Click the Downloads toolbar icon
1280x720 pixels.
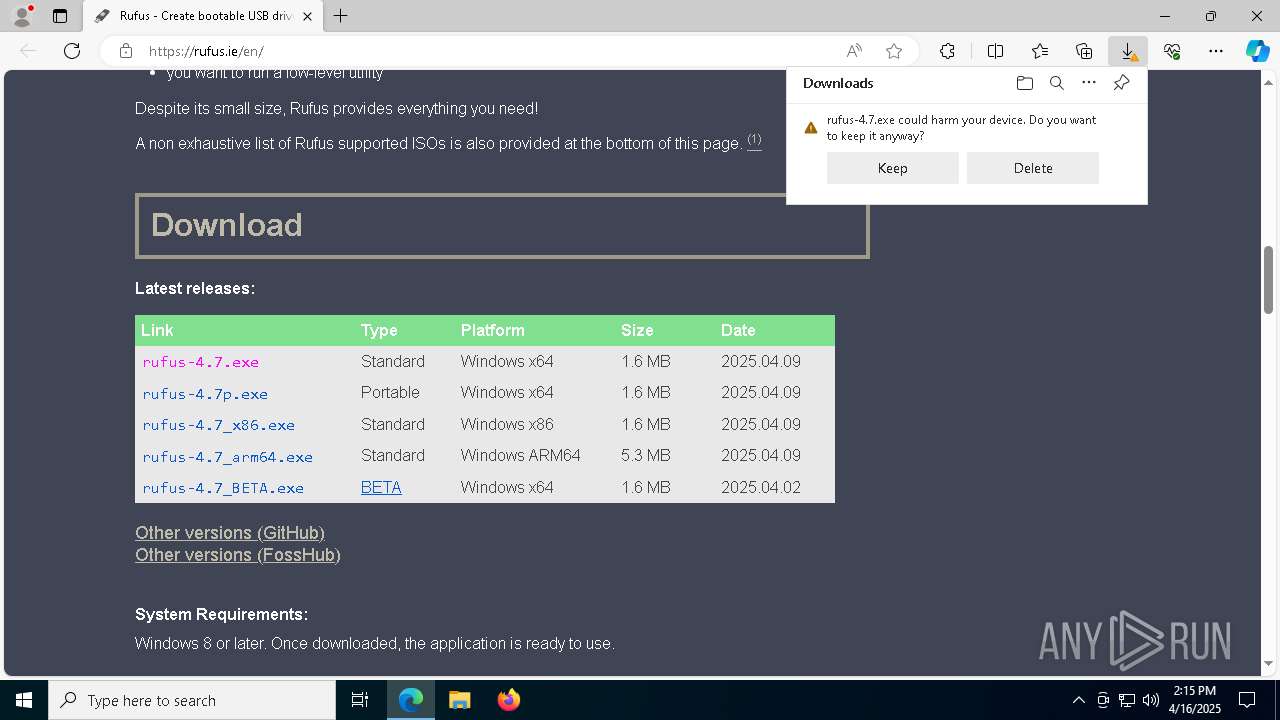(1128, 51)
